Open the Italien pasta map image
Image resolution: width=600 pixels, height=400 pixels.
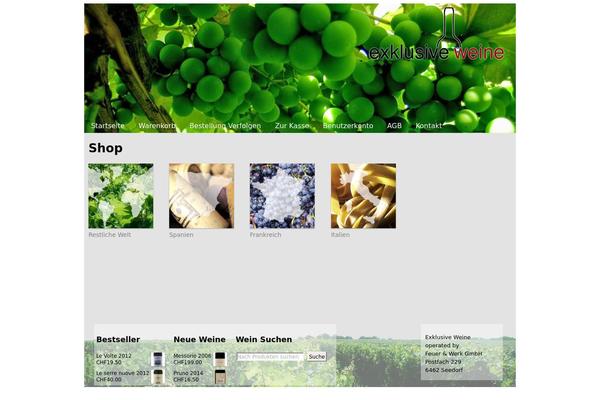[364, 196]
